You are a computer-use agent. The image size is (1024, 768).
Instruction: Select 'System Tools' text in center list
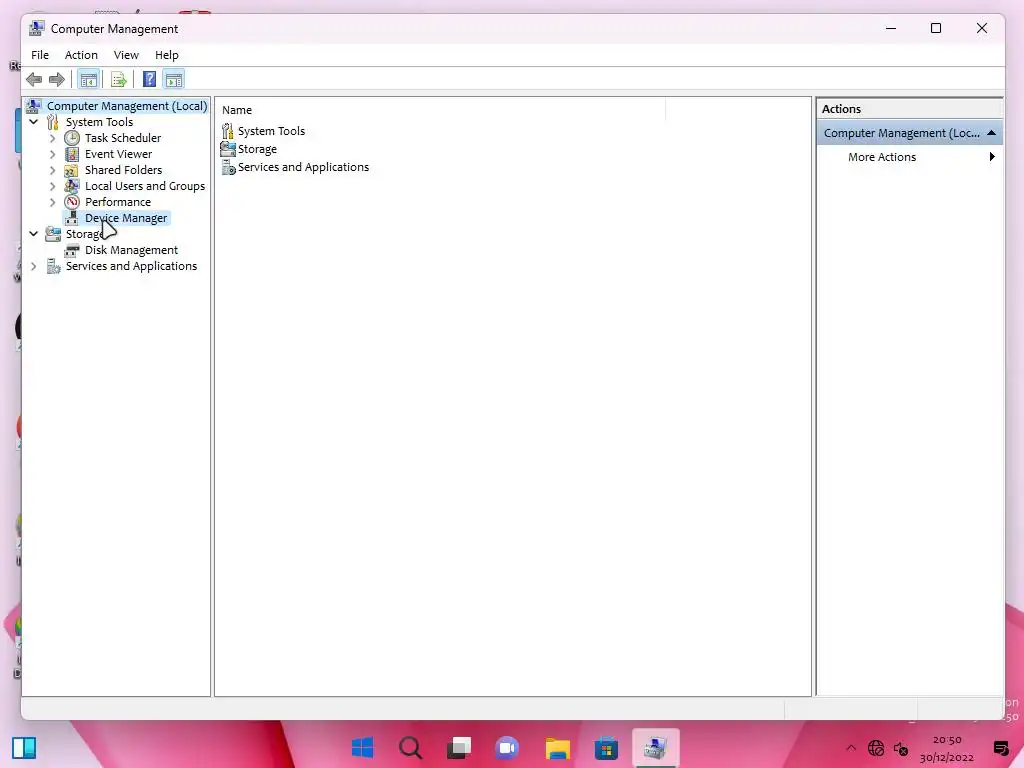tap(271, 131)
